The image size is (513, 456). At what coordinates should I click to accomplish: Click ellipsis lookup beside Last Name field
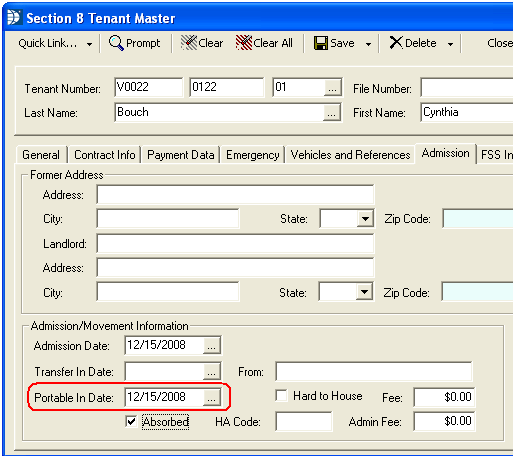[331, 112]
